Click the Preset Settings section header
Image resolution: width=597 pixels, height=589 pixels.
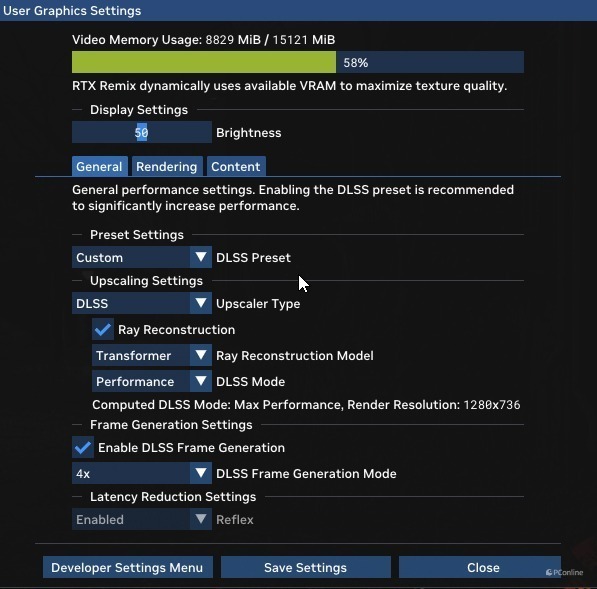tap(137, 235)
